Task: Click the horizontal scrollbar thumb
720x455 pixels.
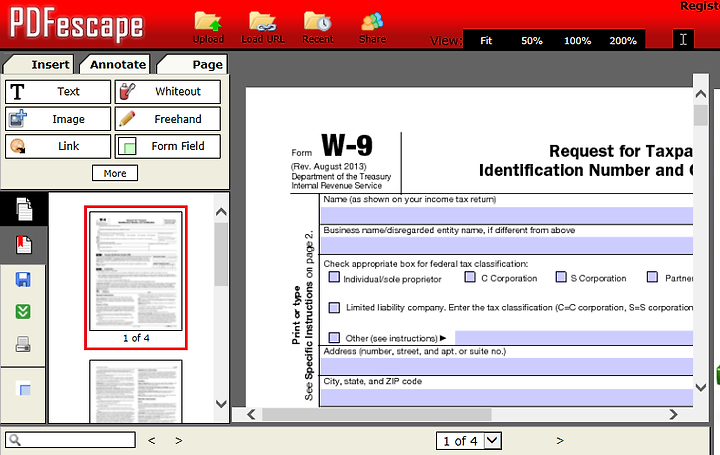Action: coord(377,415)
